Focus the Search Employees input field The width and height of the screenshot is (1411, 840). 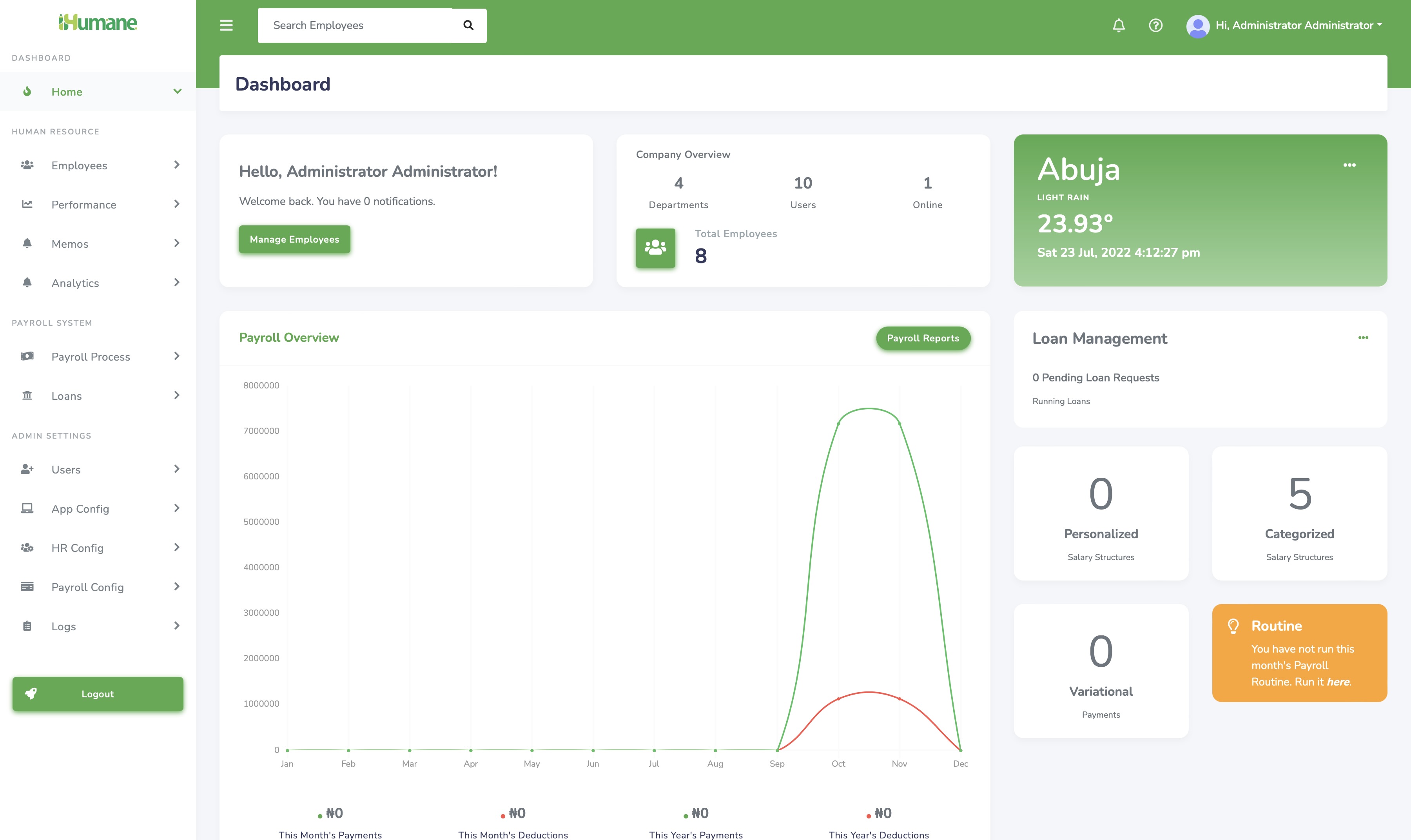click(355, 25)
